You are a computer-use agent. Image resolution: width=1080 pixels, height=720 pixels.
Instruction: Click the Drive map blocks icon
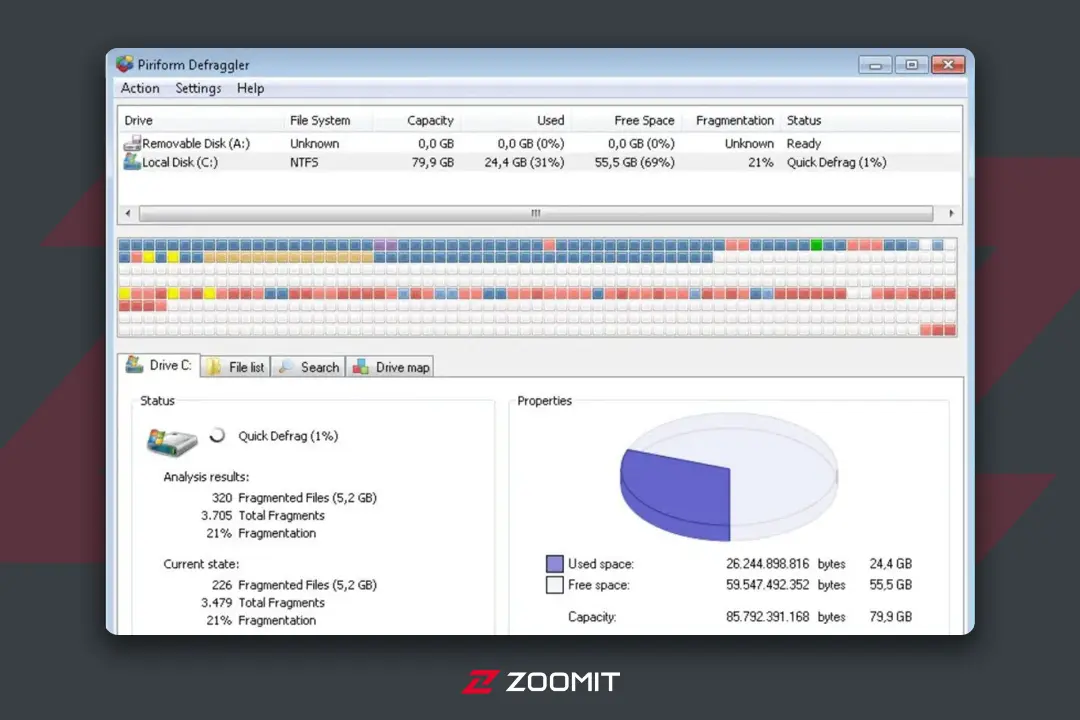(360, 367)
